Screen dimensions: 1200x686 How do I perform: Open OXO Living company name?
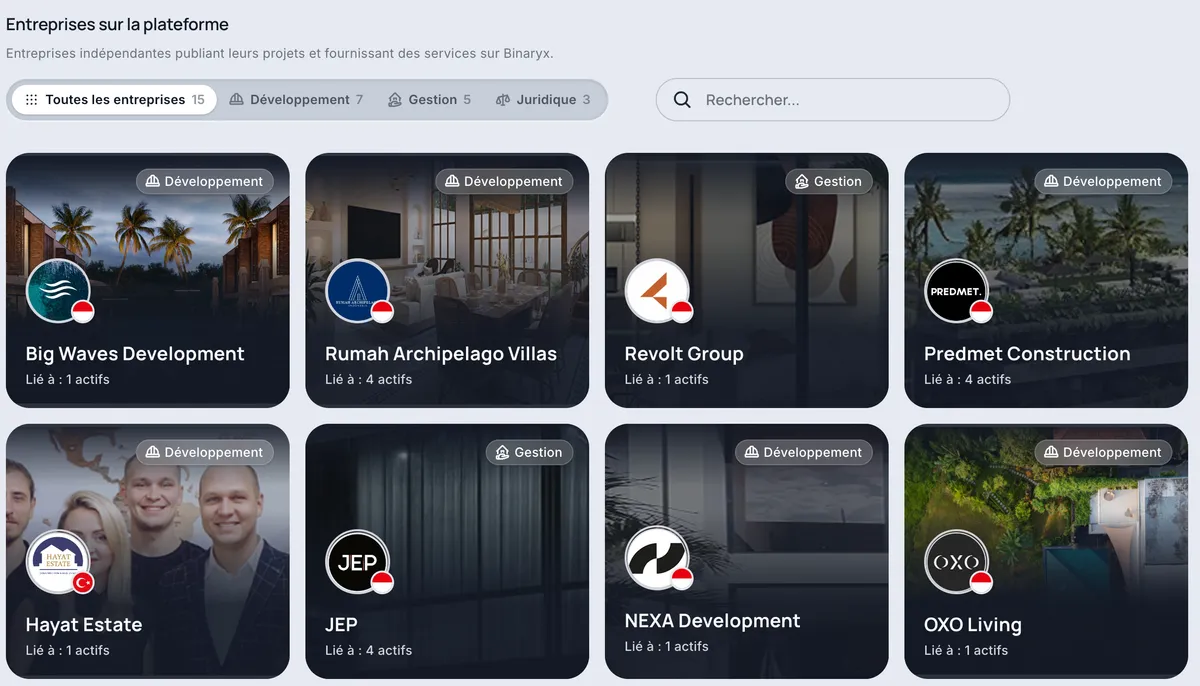(973, 625)
